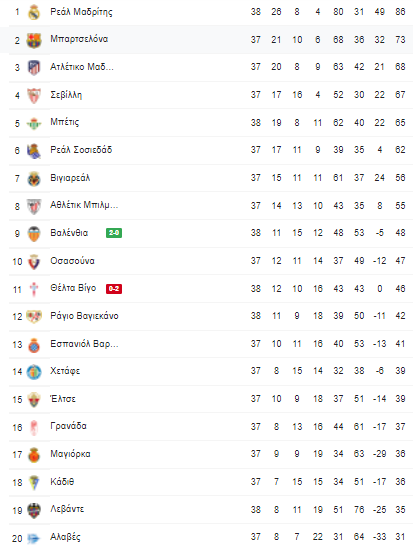Image resolution: width=413 pixels, height=553 pixels.
Task: Open the Μπαρτσελόνα team name
Action: [79, 39]
